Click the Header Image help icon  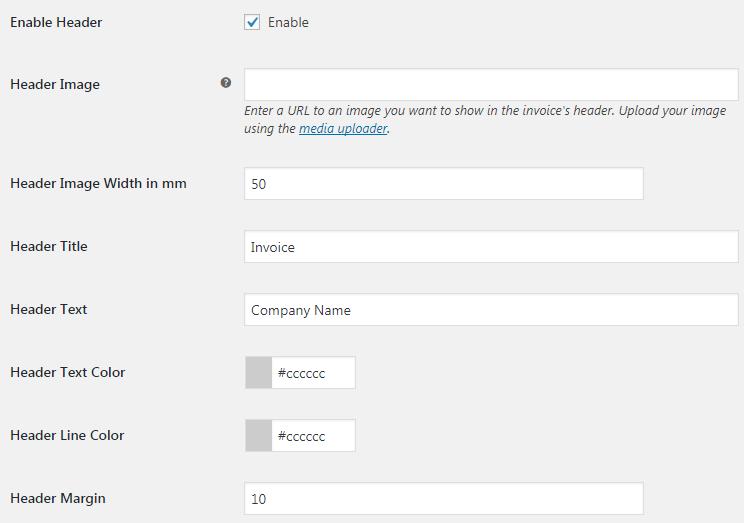226,83
